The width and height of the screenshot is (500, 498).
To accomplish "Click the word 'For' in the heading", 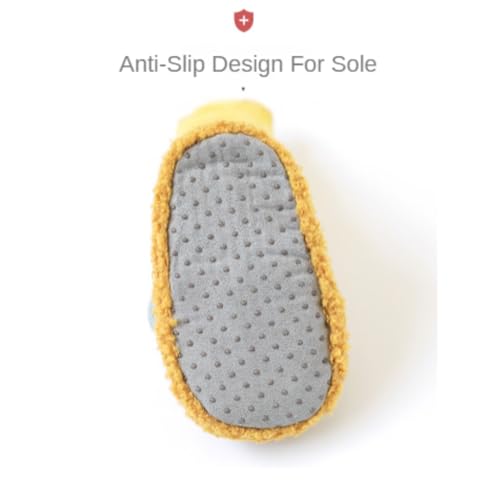I will point(307,63).
